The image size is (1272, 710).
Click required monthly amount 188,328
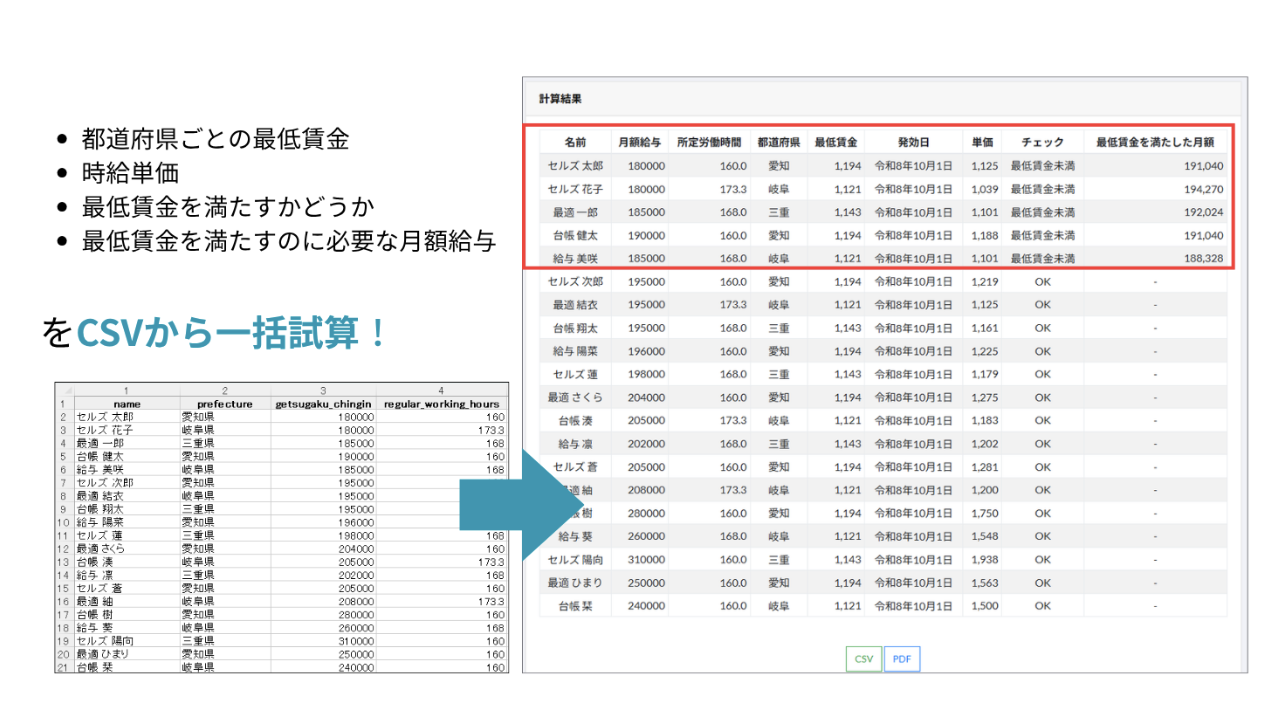1204,258
